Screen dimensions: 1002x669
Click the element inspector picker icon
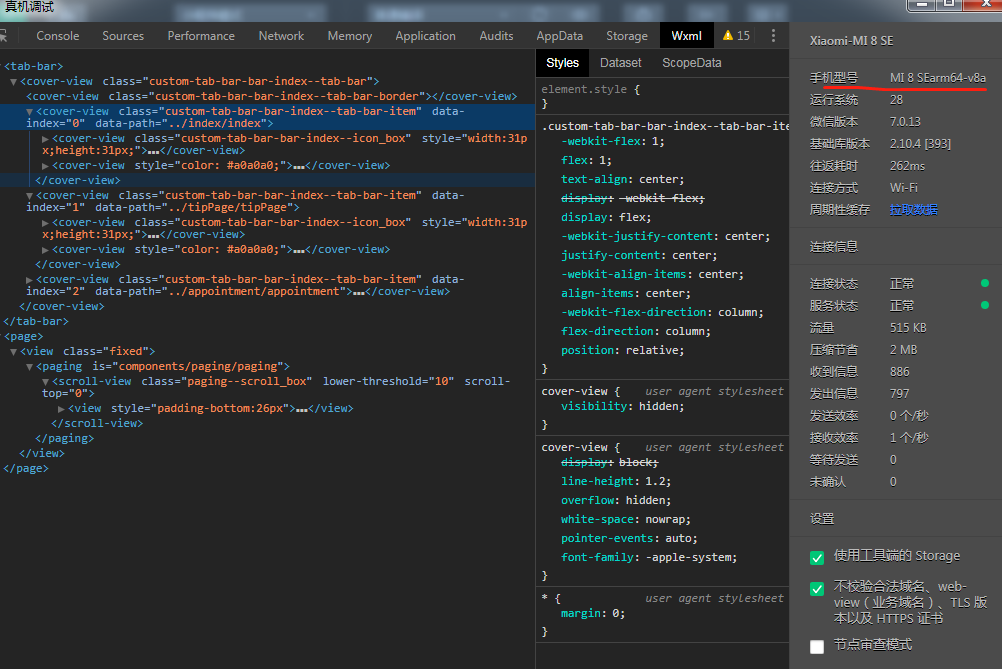point(4,36)
